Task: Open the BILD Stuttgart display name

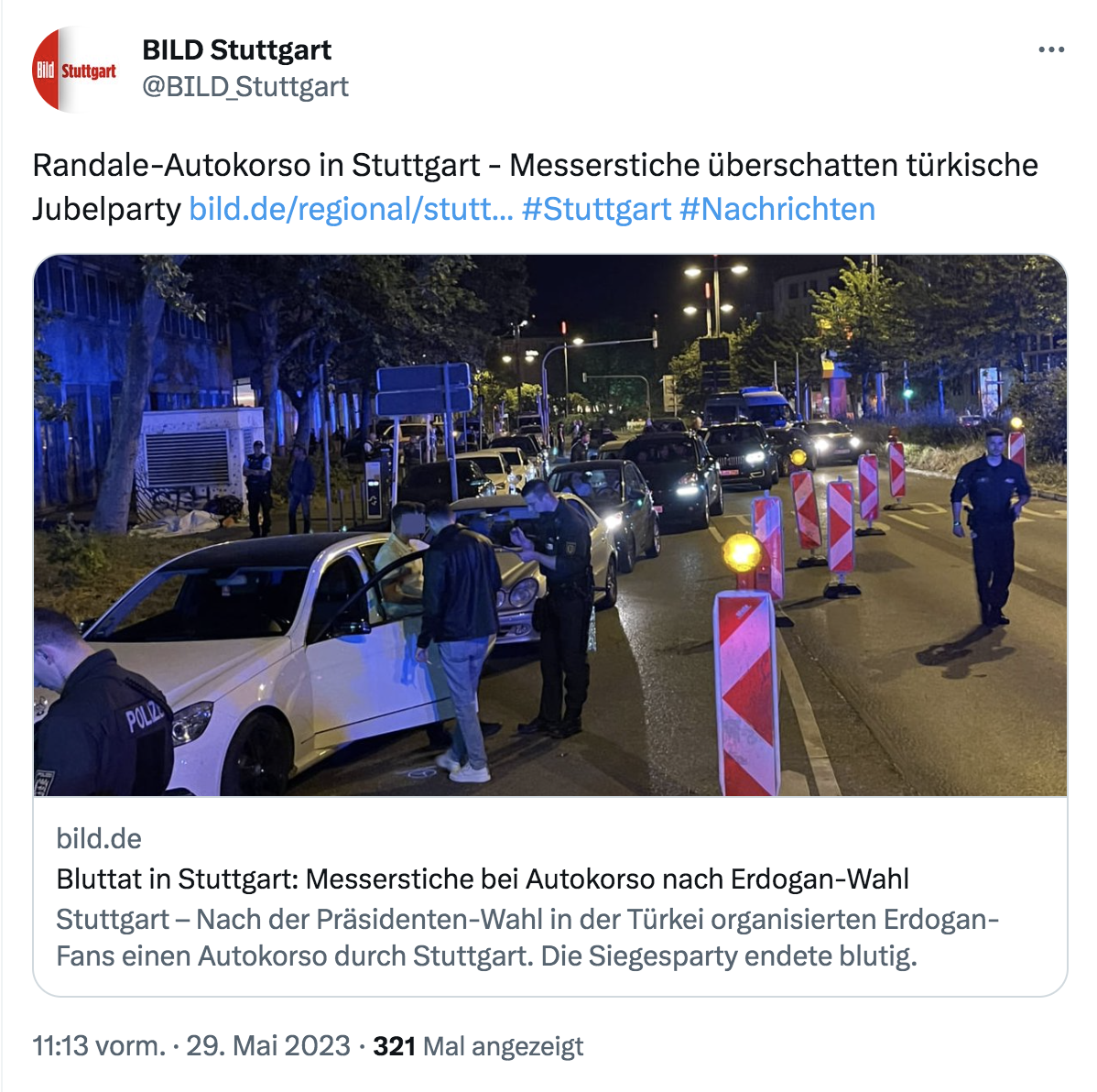Action: point(236,49)
